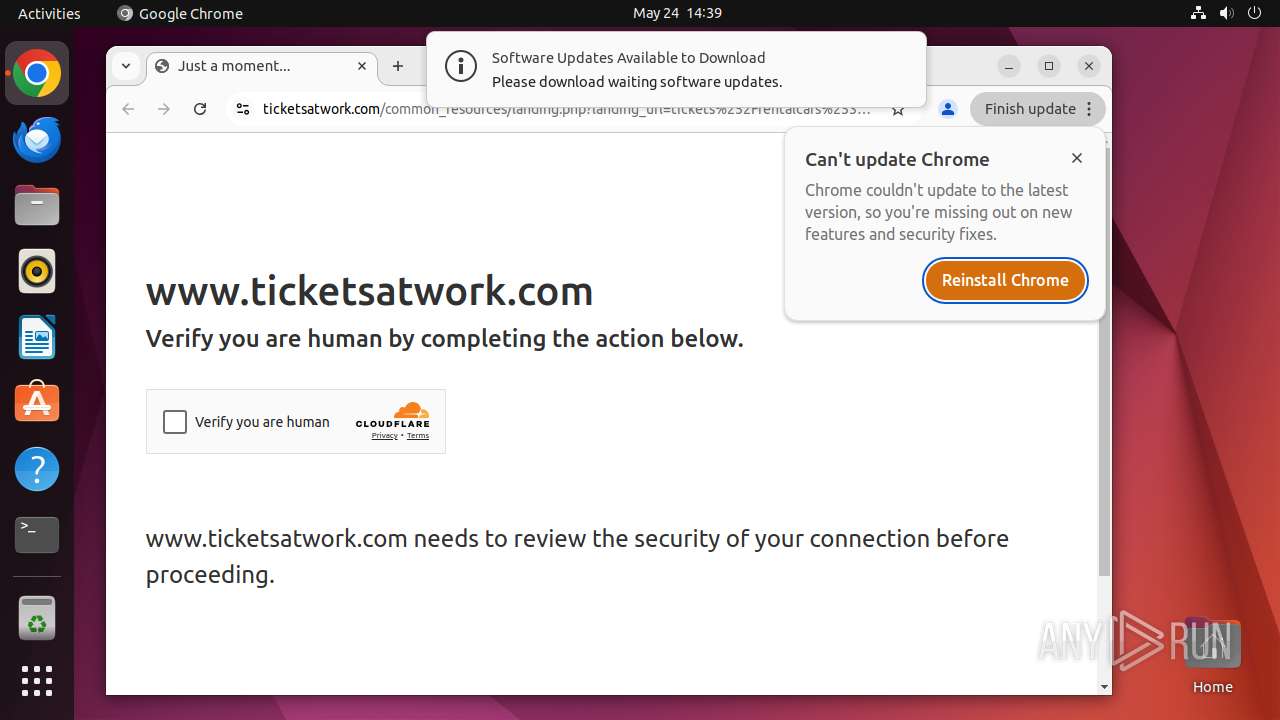Image resolution: width=1280 pixels, height=720 pixels.
Task: Check the 'Verify you are human' checkbox
Action: (175, 422)
